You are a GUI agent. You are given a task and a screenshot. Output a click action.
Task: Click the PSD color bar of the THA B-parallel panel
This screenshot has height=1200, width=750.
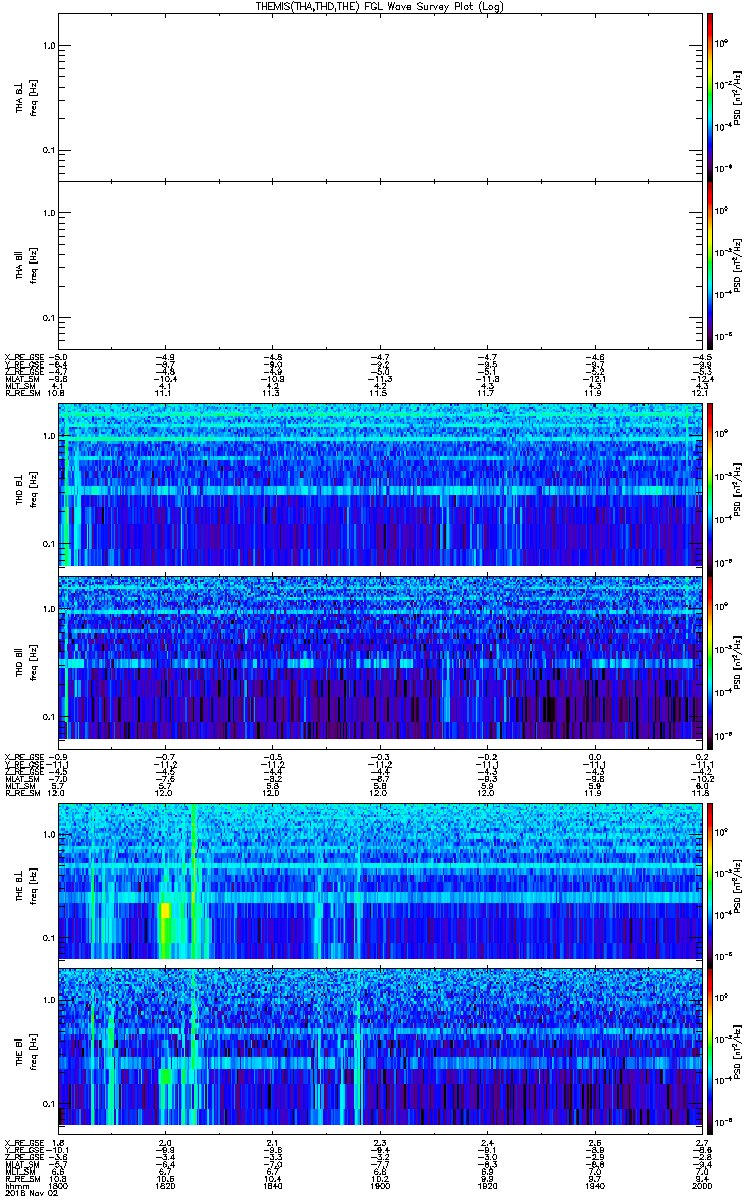tap(709, 264)
